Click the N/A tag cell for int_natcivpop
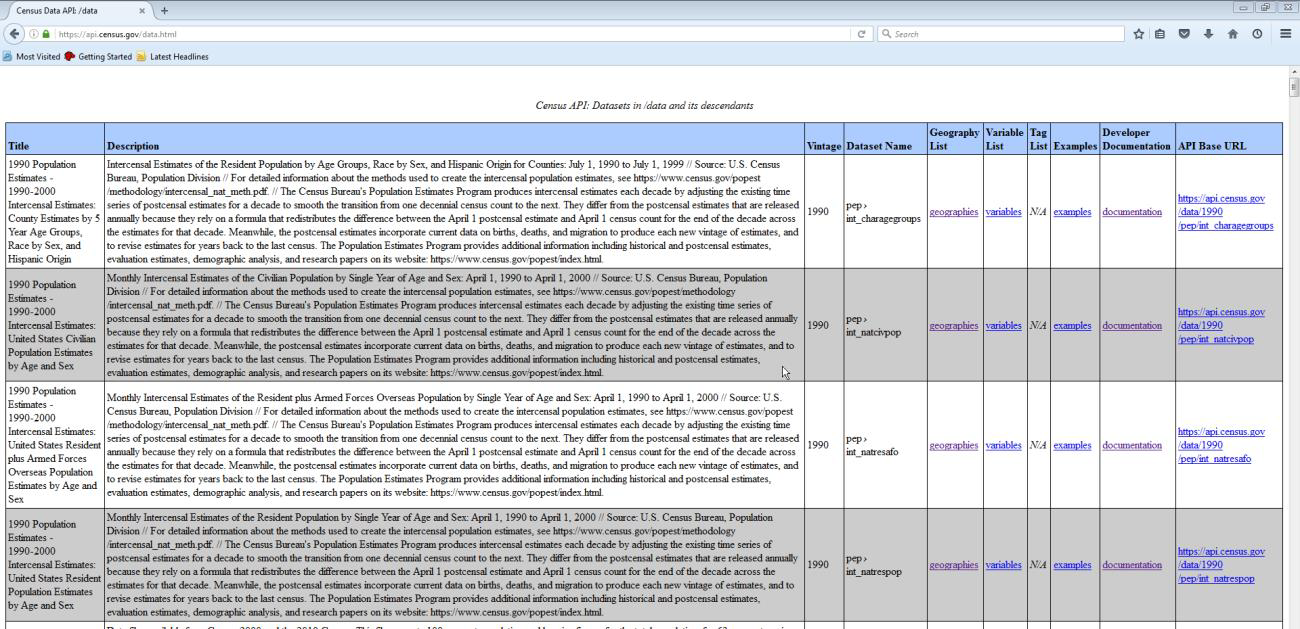The image size is (1300, 629). pyautogui.click(x=1038, y=325)
